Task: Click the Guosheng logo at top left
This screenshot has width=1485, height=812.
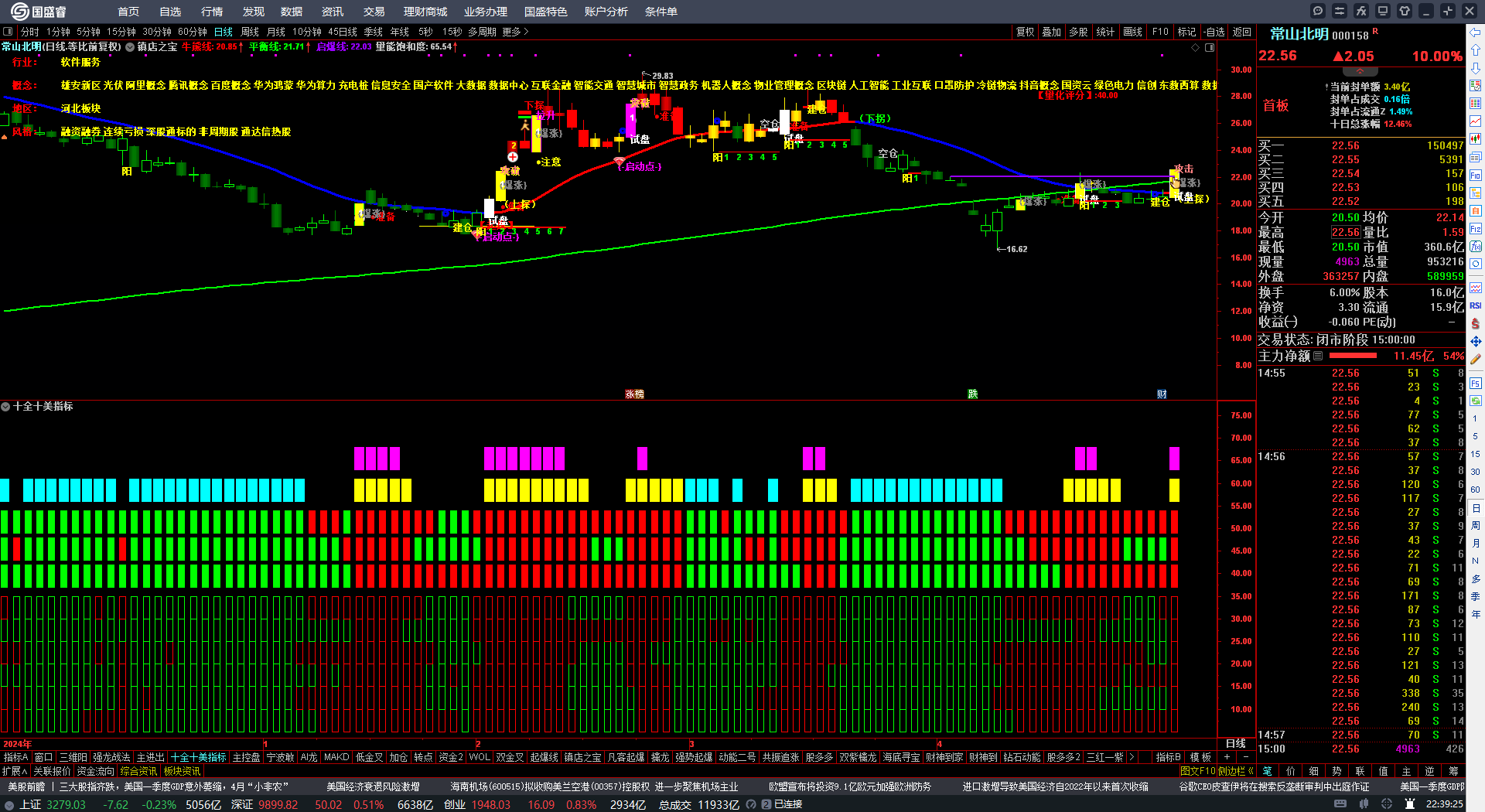Action: coord(37,11)
